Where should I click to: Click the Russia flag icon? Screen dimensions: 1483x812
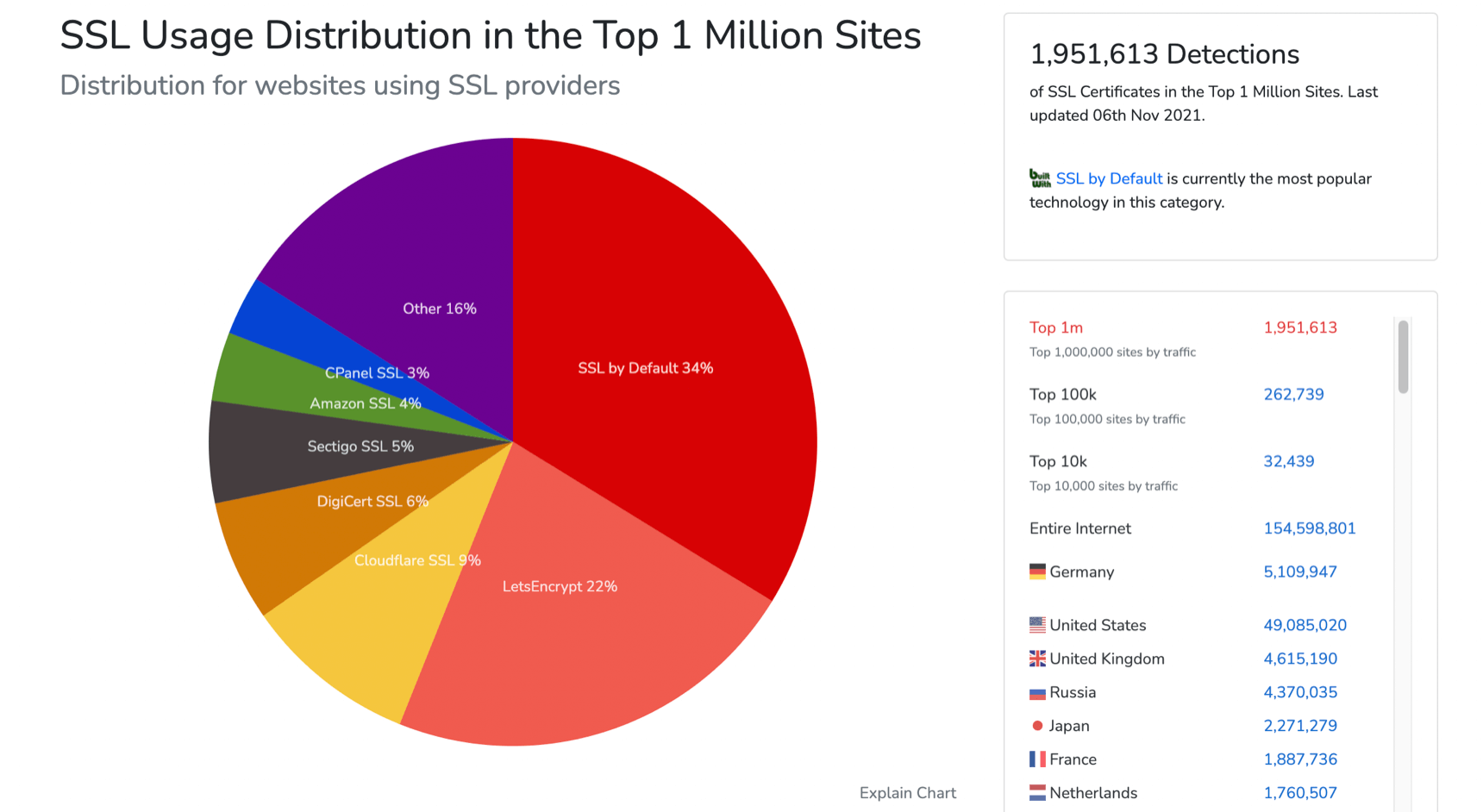click(x=1037, y=693)
